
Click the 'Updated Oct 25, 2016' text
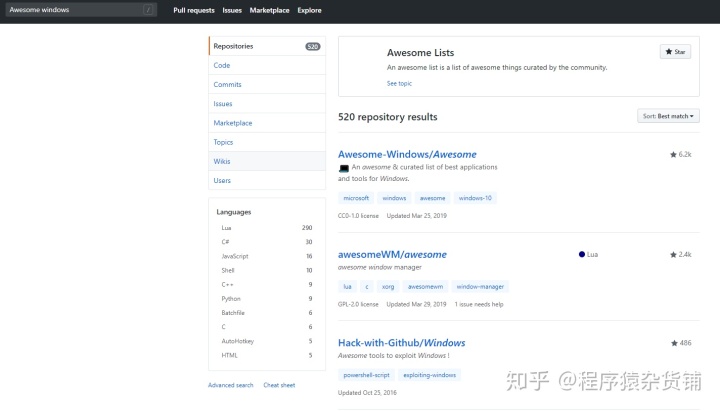click(367, 393)
